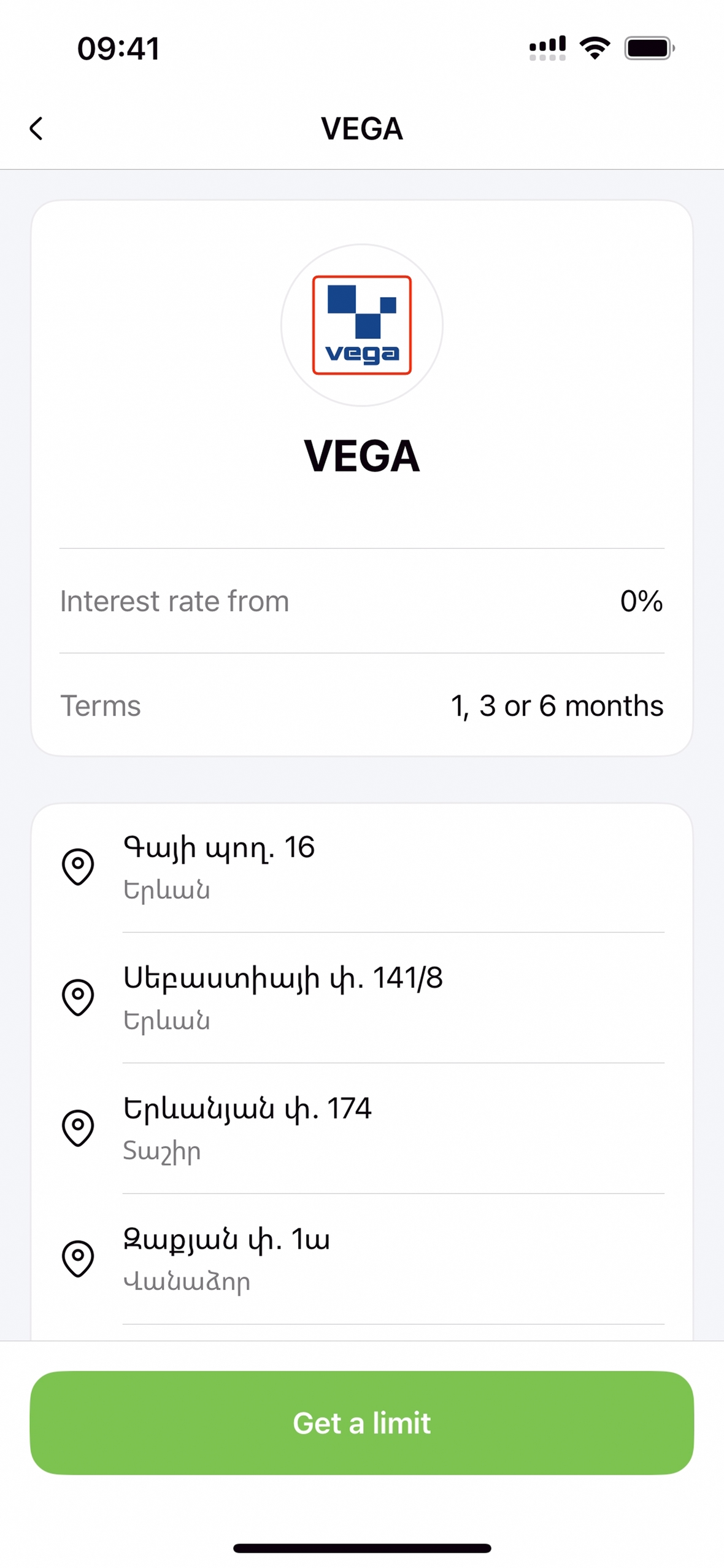Open the Սեբաստիայի փ. 141/8 address

pos(283,978)
